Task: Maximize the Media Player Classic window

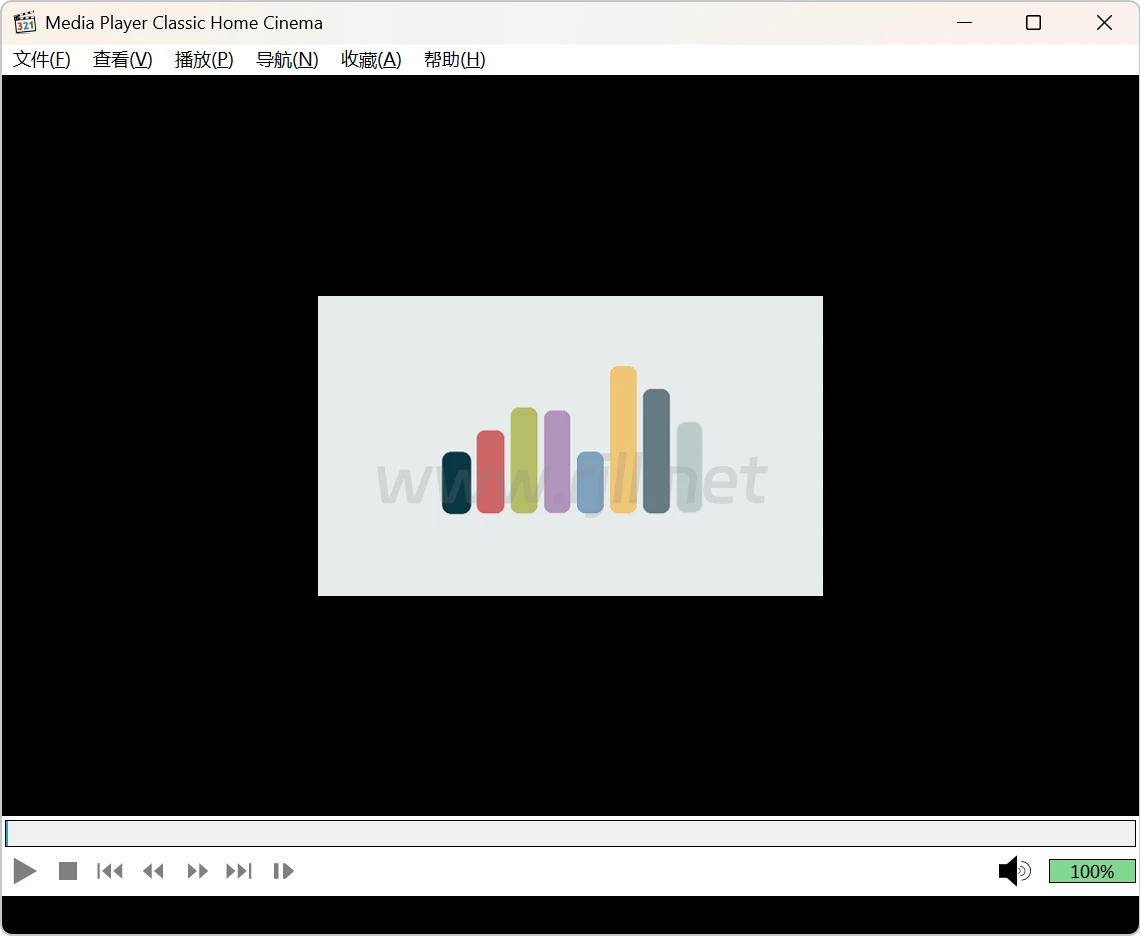Action: [1034, 22]
